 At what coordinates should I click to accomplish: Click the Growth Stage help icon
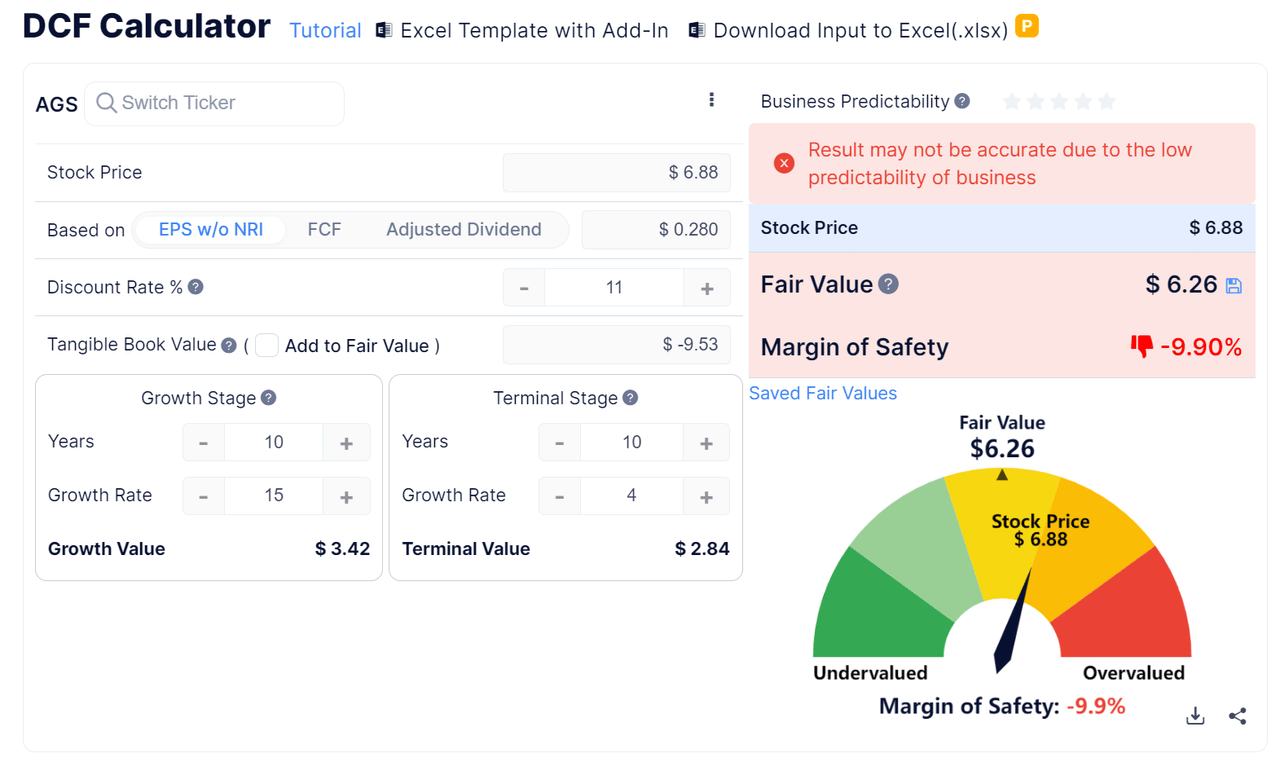269,398
